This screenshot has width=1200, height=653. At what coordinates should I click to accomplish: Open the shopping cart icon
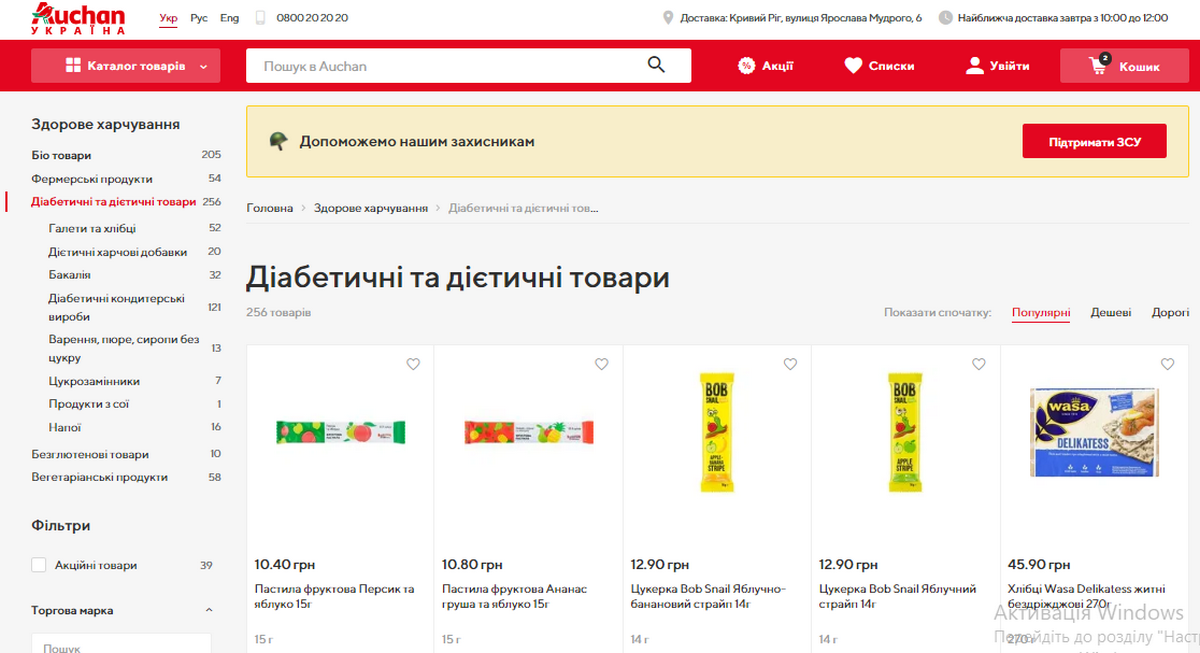(x=1098, y=66)
